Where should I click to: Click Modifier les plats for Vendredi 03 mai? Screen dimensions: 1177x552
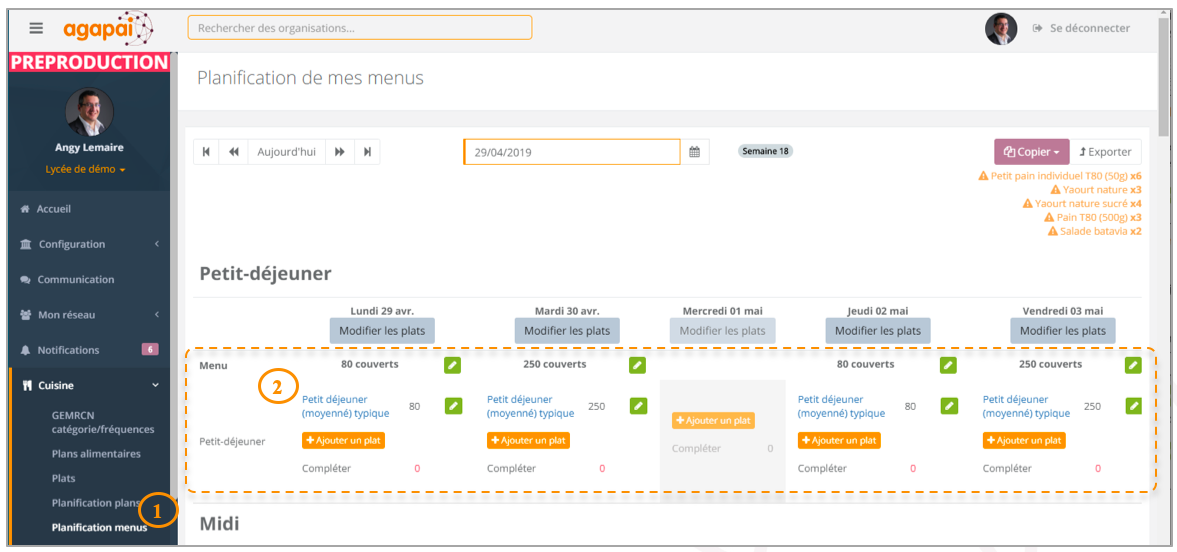point(1063,330)
